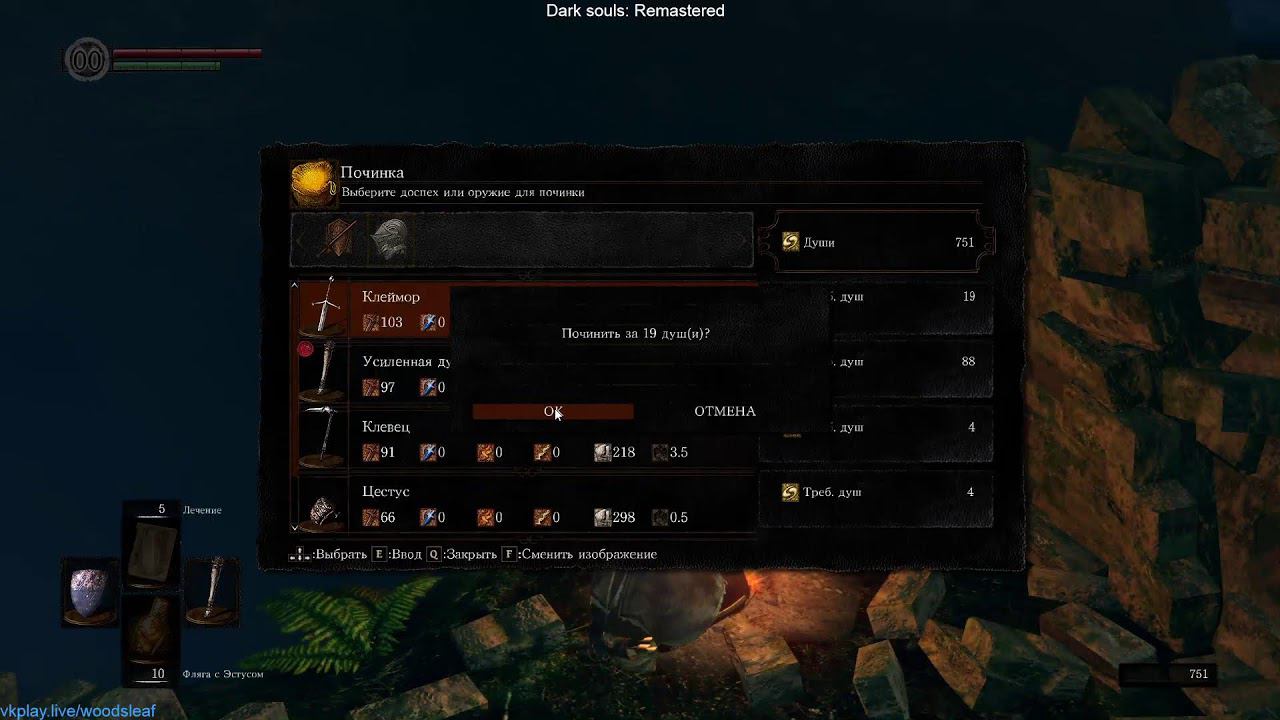Select the Усиленная дубина club icon

(x=324, y=372)
